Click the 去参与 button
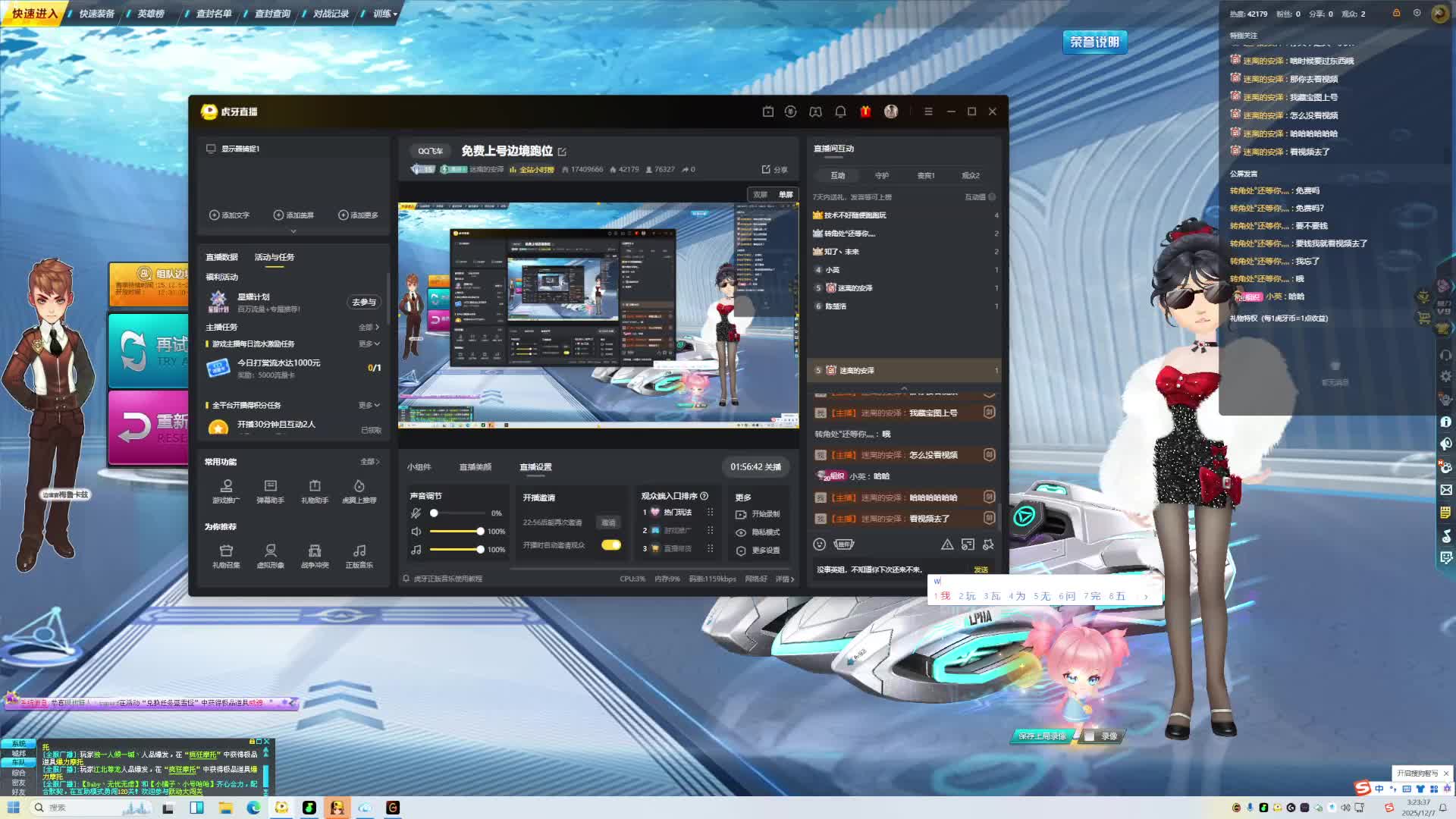The image size is (1456, 819). 364,302
